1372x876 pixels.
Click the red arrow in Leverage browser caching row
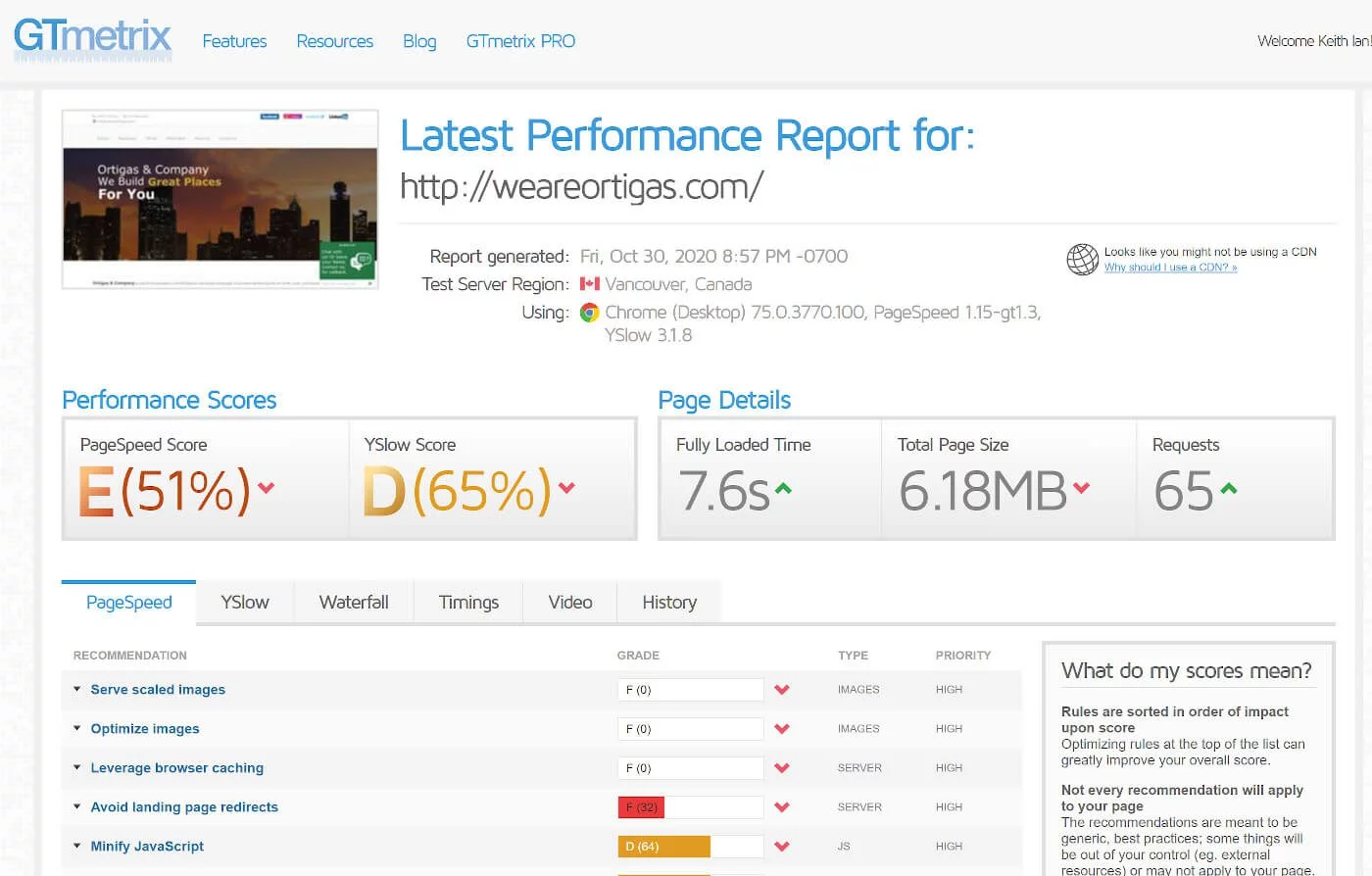[782, 768]
